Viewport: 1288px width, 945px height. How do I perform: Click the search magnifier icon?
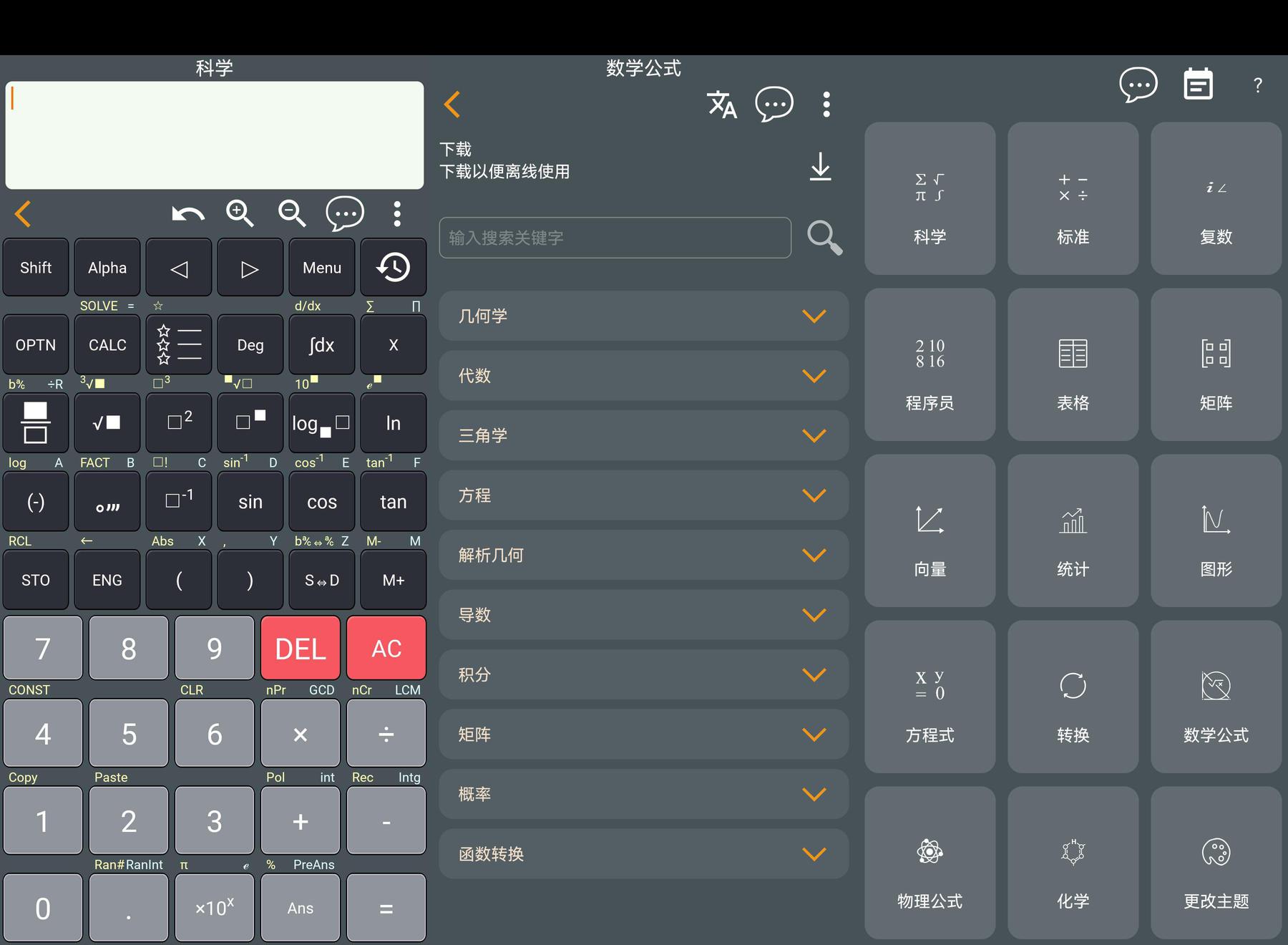click(x=824, y=237)
